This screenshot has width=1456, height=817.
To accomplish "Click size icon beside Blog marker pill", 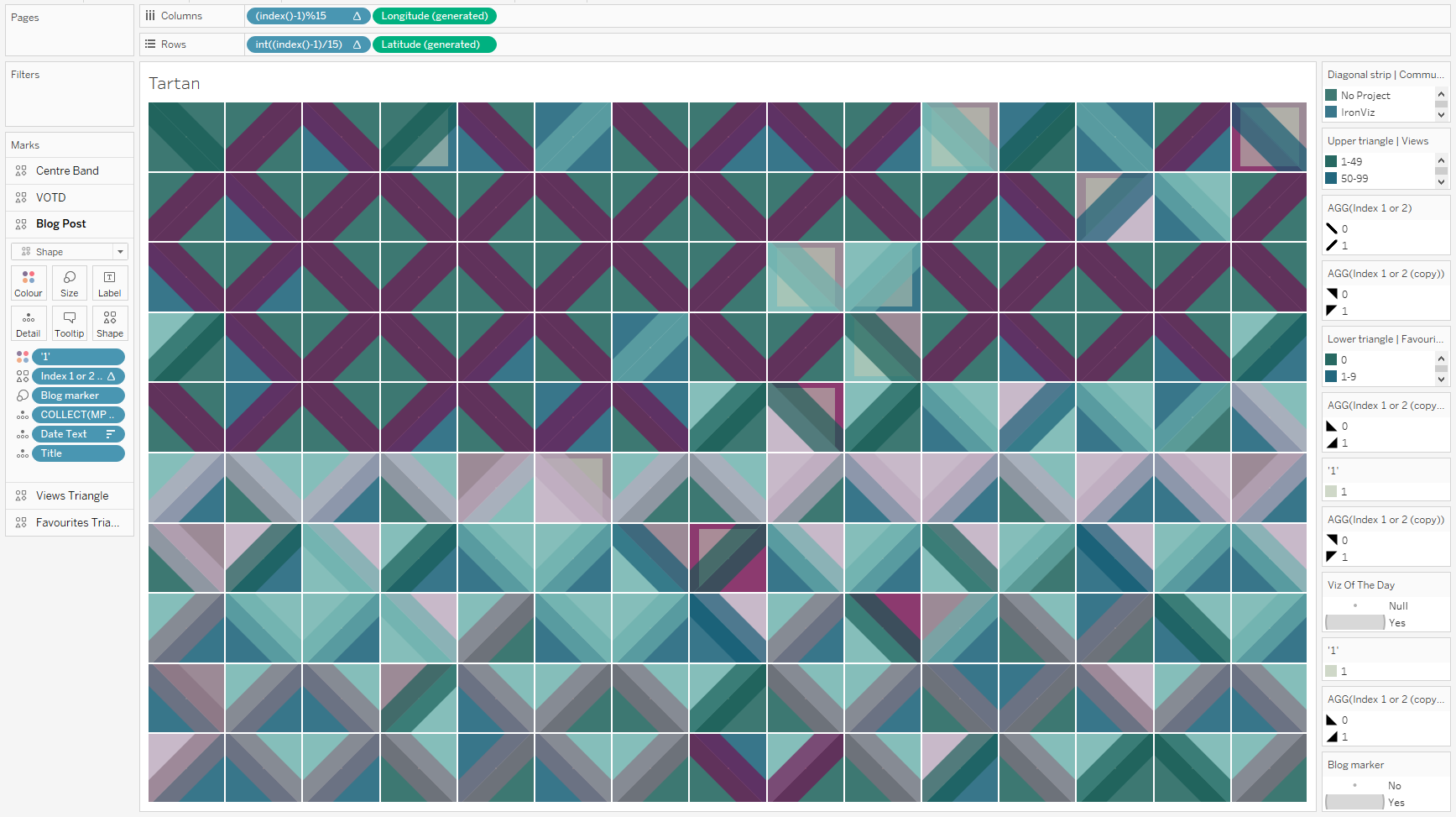I will [x=23, y=395].
